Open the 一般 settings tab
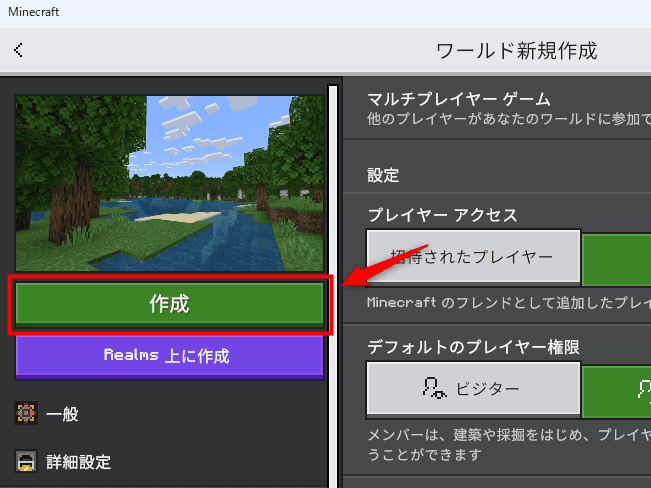The image size is (651, 488). click(62, 413)
